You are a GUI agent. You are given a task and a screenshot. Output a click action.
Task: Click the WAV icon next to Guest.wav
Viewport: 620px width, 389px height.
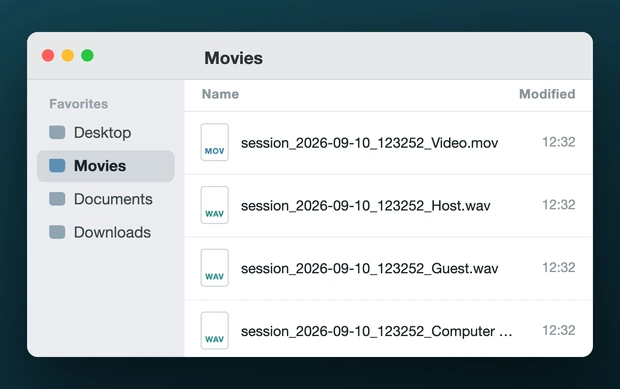[x=215, y=268]
